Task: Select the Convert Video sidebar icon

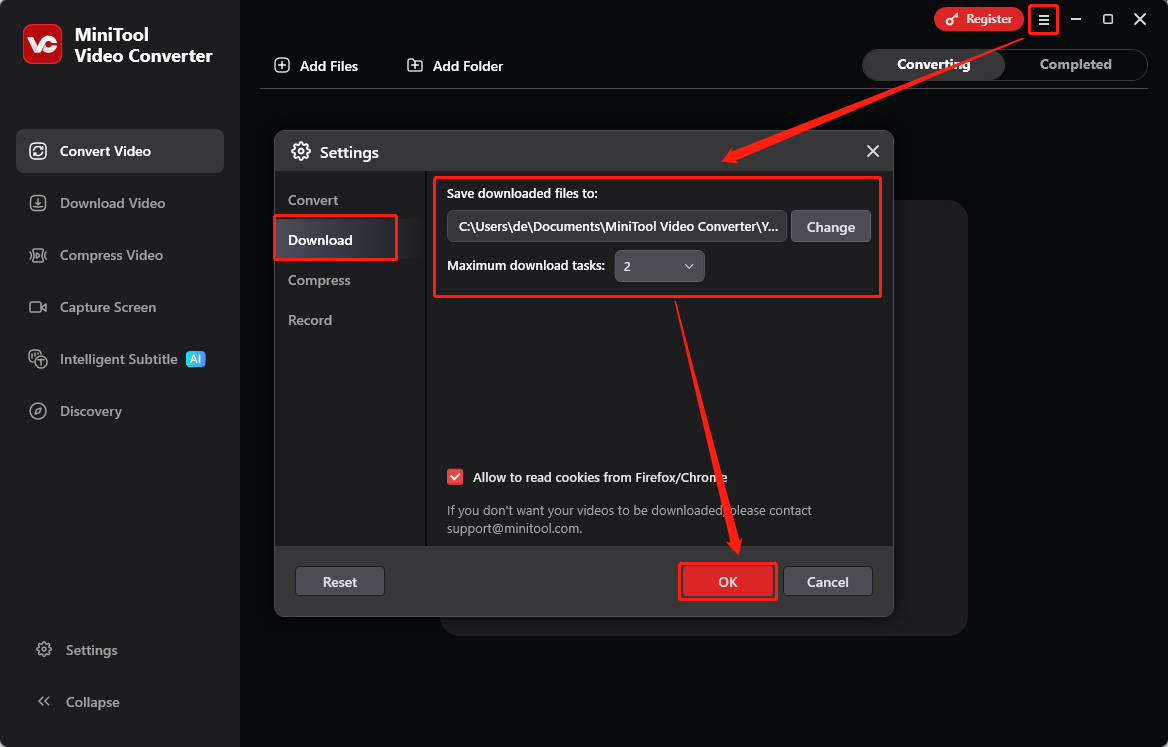Action: point(37,151)
